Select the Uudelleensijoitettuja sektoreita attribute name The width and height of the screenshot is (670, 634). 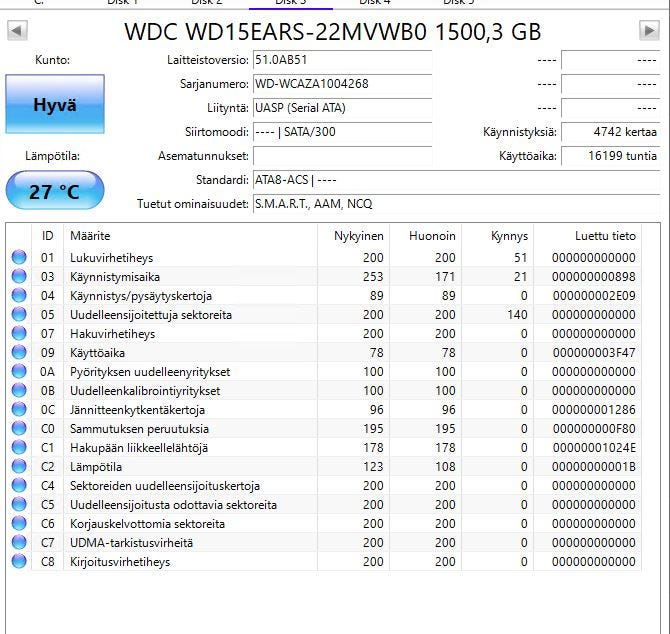click(151, 315)
